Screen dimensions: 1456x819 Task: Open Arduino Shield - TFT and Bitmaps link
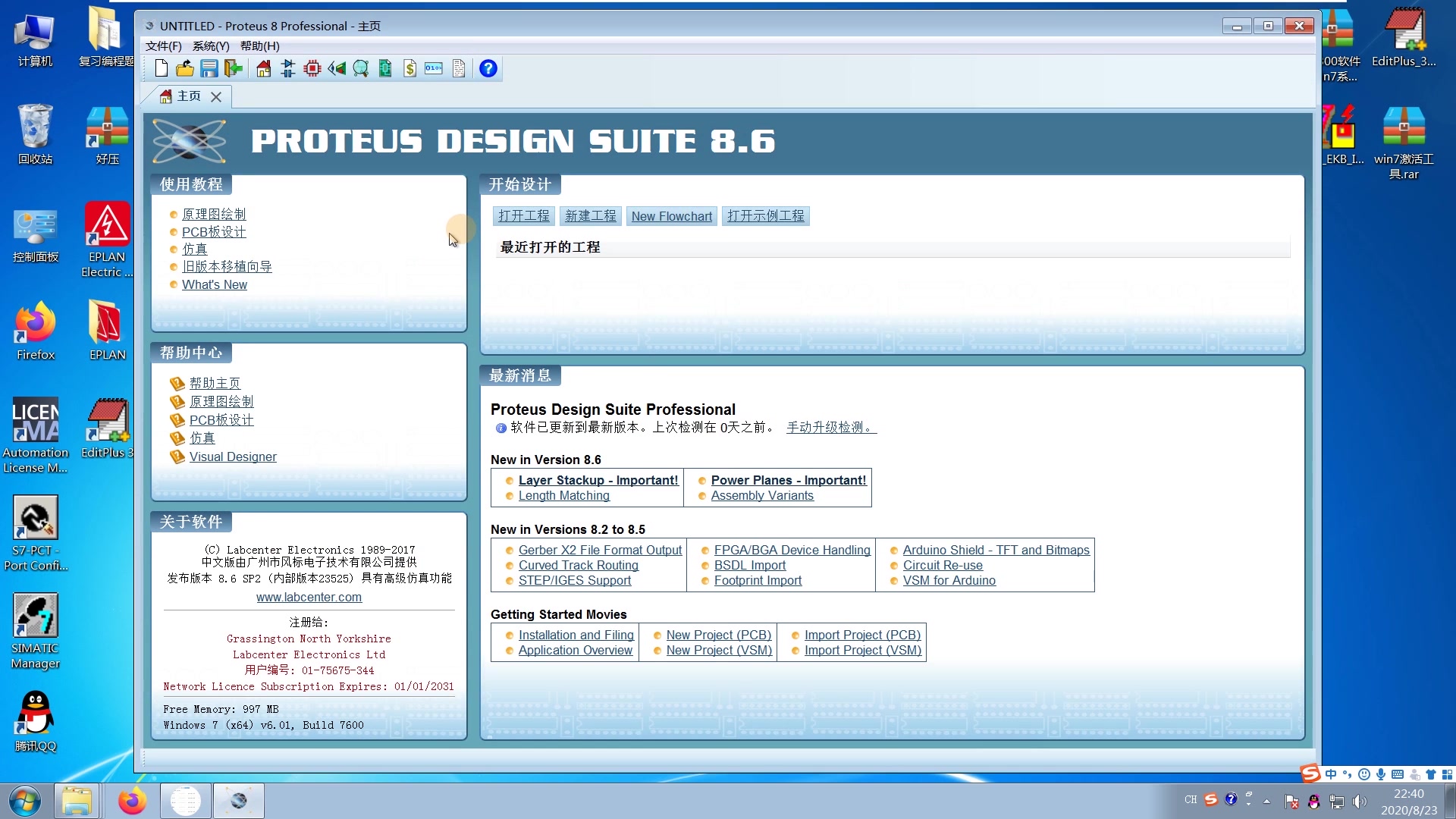pos(996,550)
